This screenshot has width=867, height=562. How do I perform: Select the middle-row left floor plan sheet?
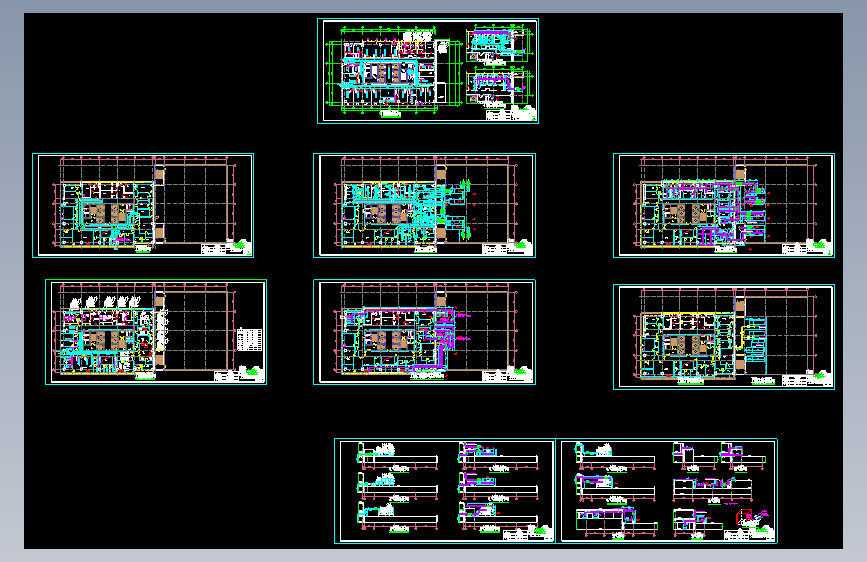pyautogui.click(x=143, y=205)
